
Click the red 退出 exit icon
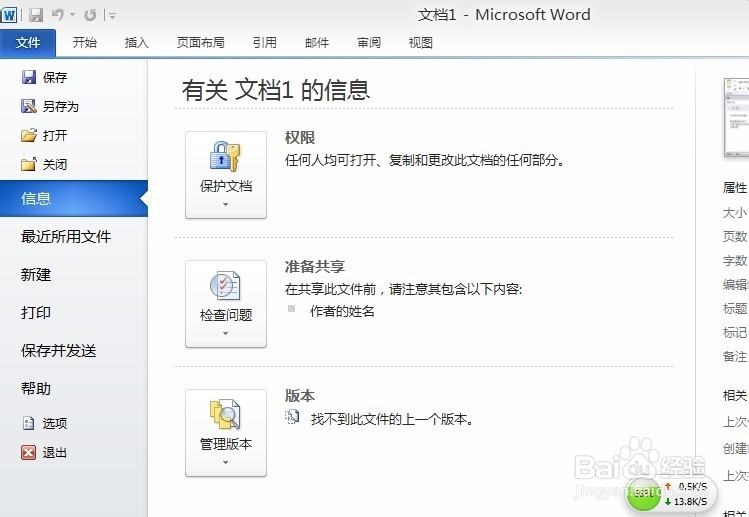[29, 452]
